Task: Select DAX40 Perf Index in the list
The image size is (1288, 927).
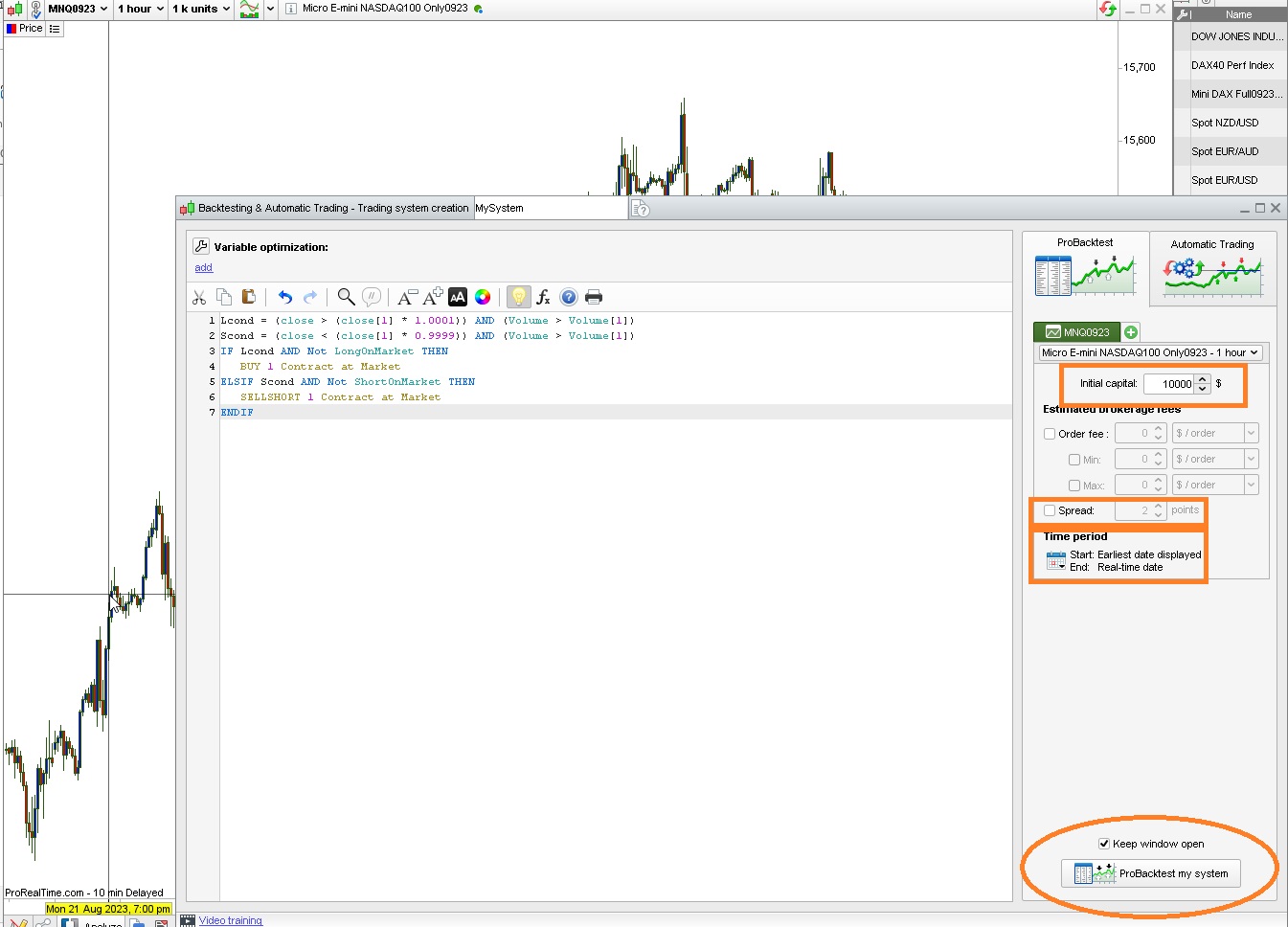Action: pos(1231,65)
